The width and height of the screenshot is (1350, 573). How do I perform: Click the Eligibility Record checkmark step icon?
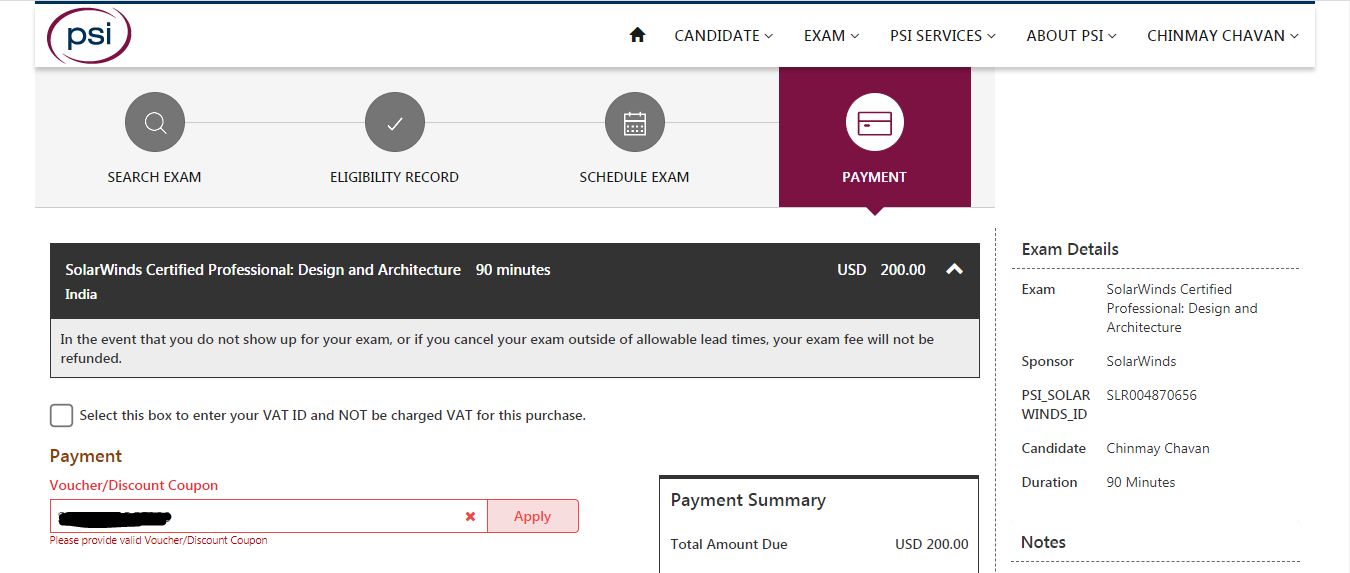point(394,124)
